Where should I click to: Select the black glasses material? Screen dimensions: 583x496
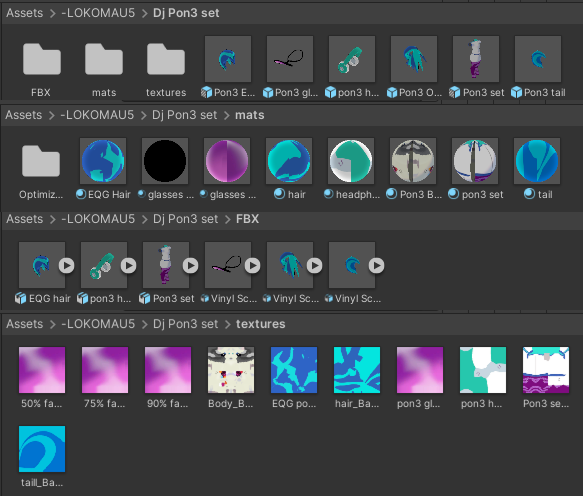tap(165, 161)
